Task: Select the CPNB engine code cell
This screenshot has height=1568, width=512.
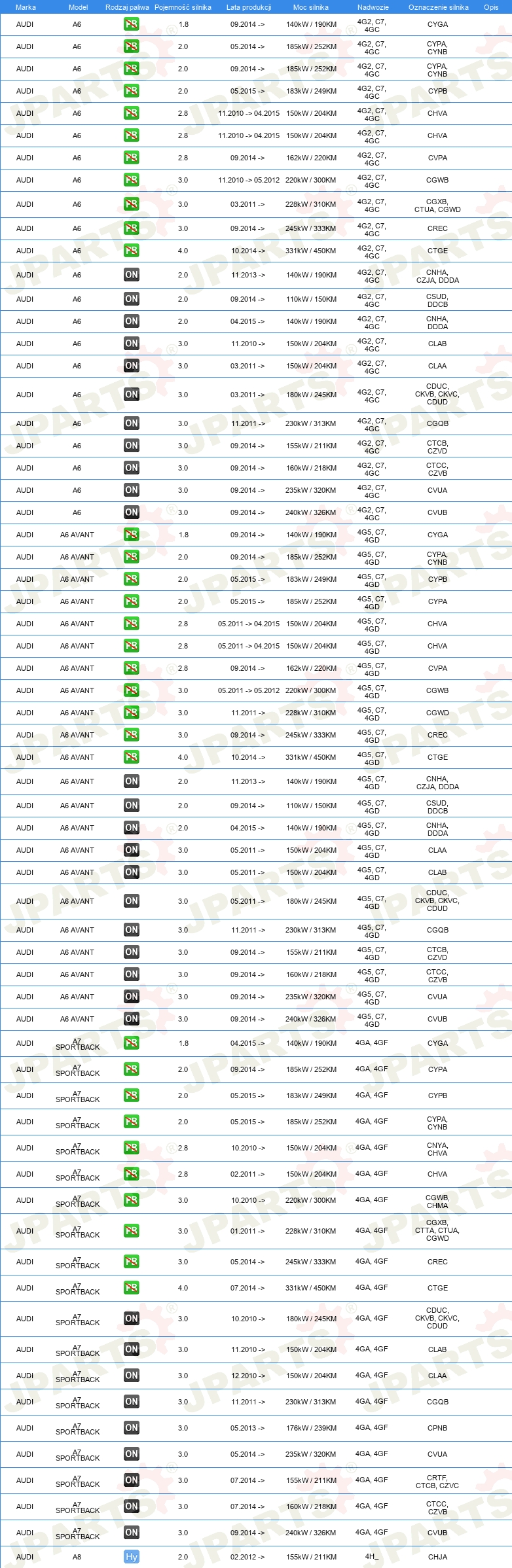Action: (x=437, y=1428)
